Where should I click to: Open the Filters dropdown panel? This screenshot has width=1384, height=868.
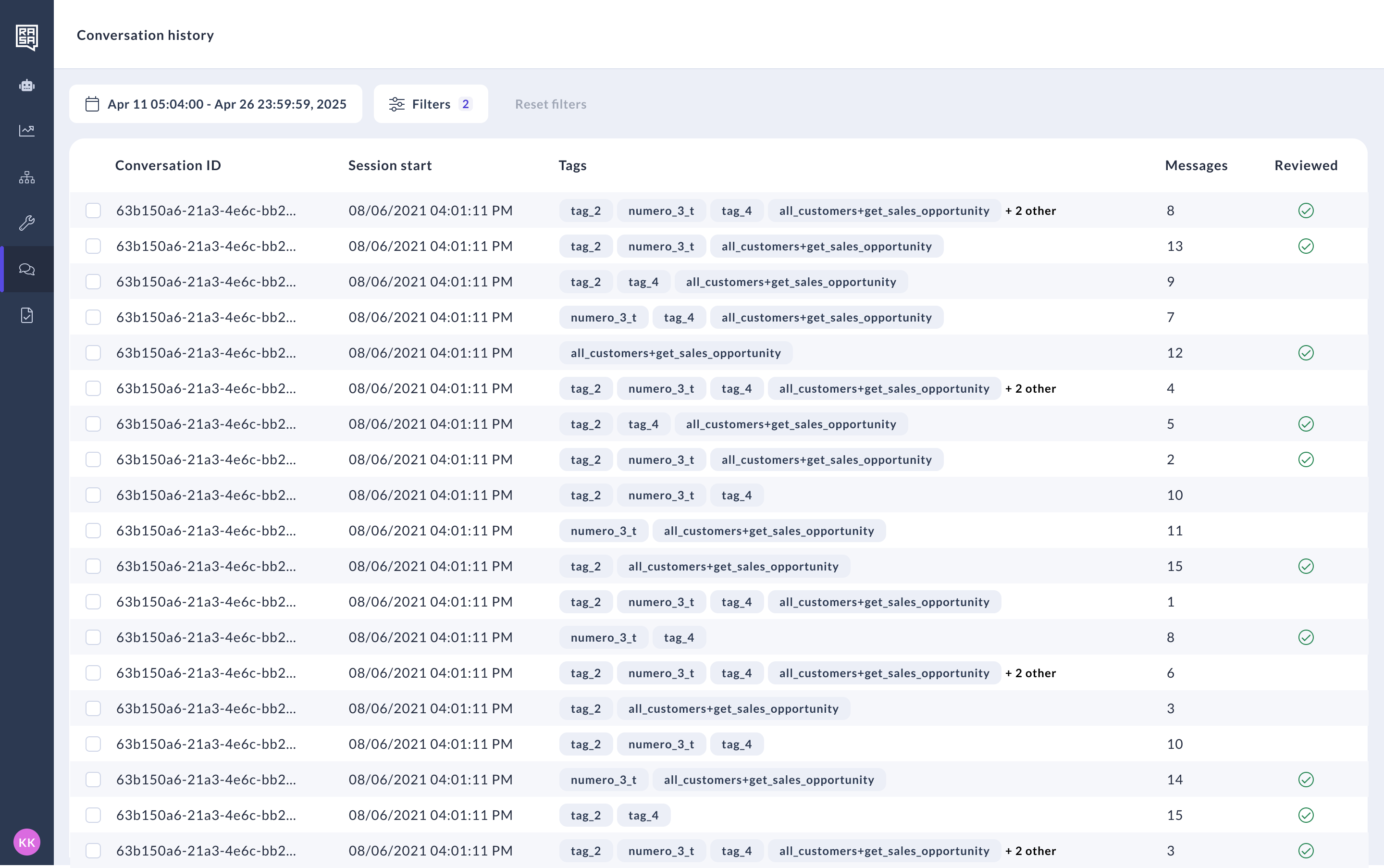pos(431,104)
